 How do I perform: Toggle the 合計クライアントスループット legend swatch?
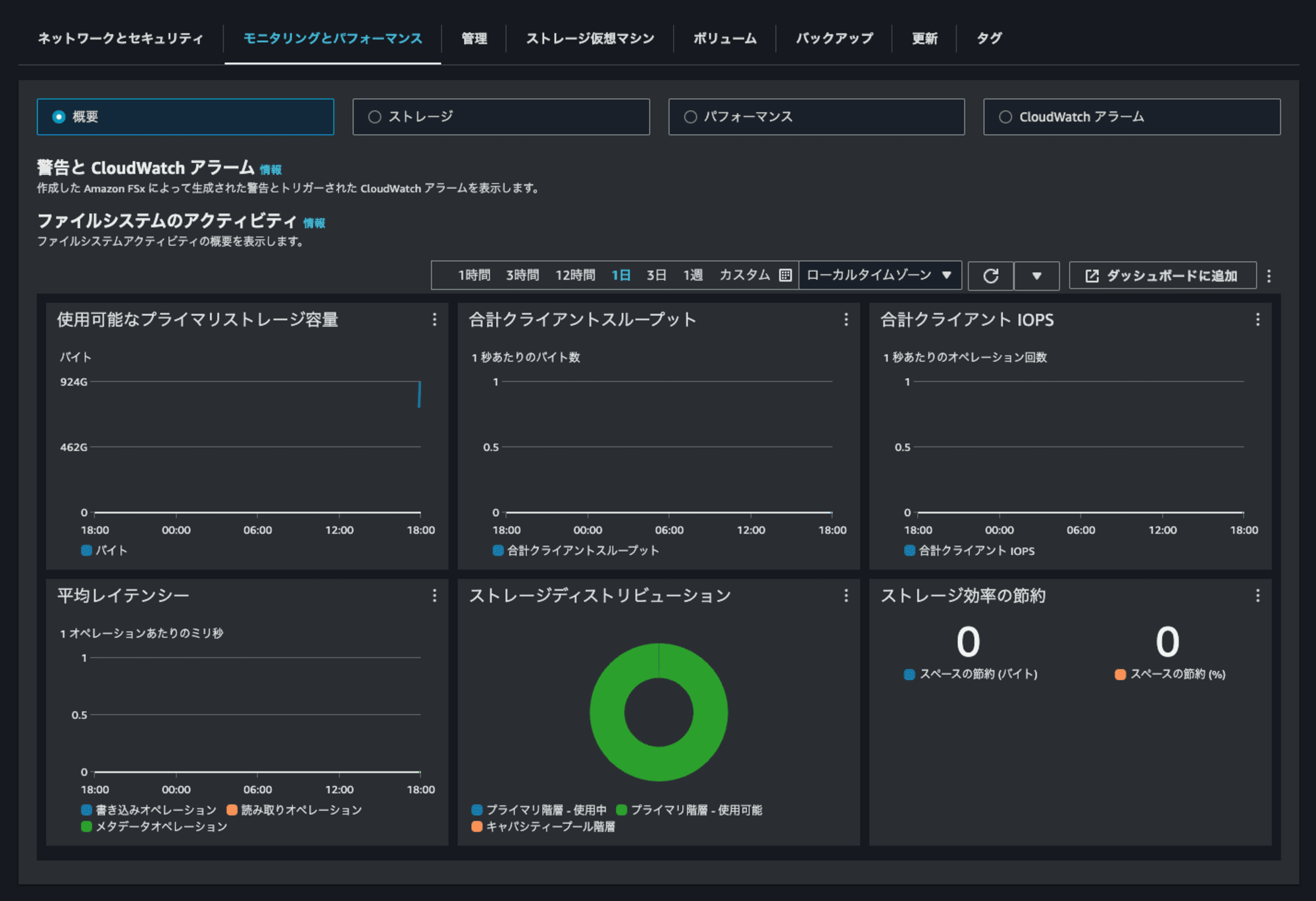point(498,550)
